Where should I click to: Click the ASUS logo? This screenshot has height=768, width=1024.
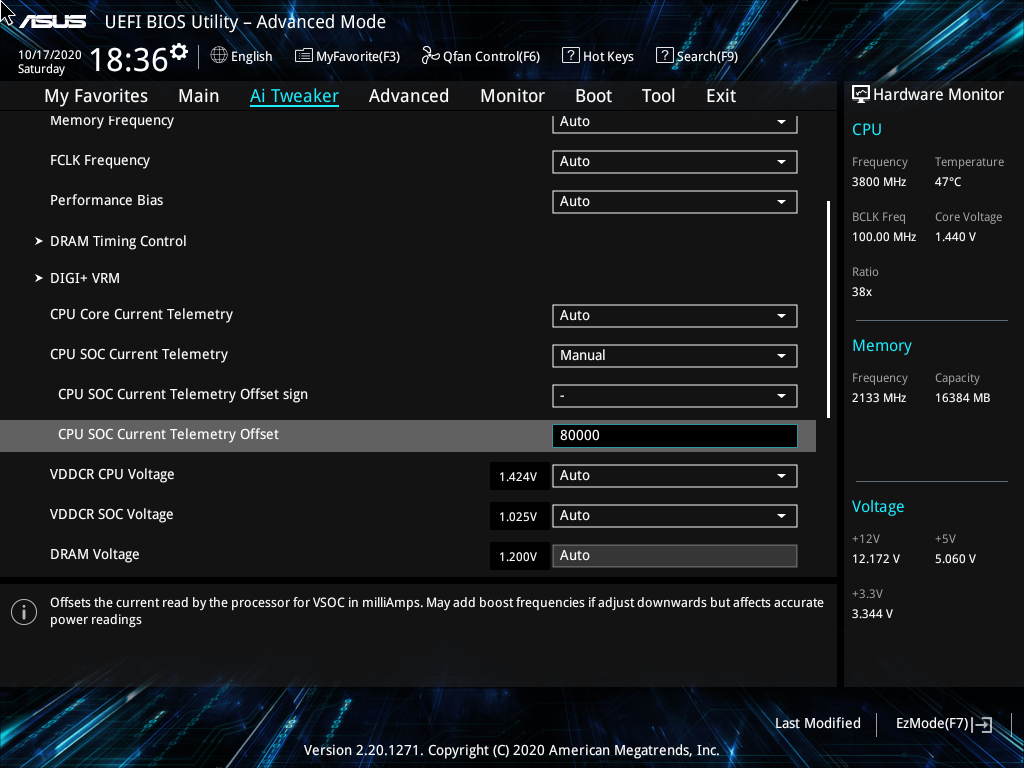tap(52, 22)
